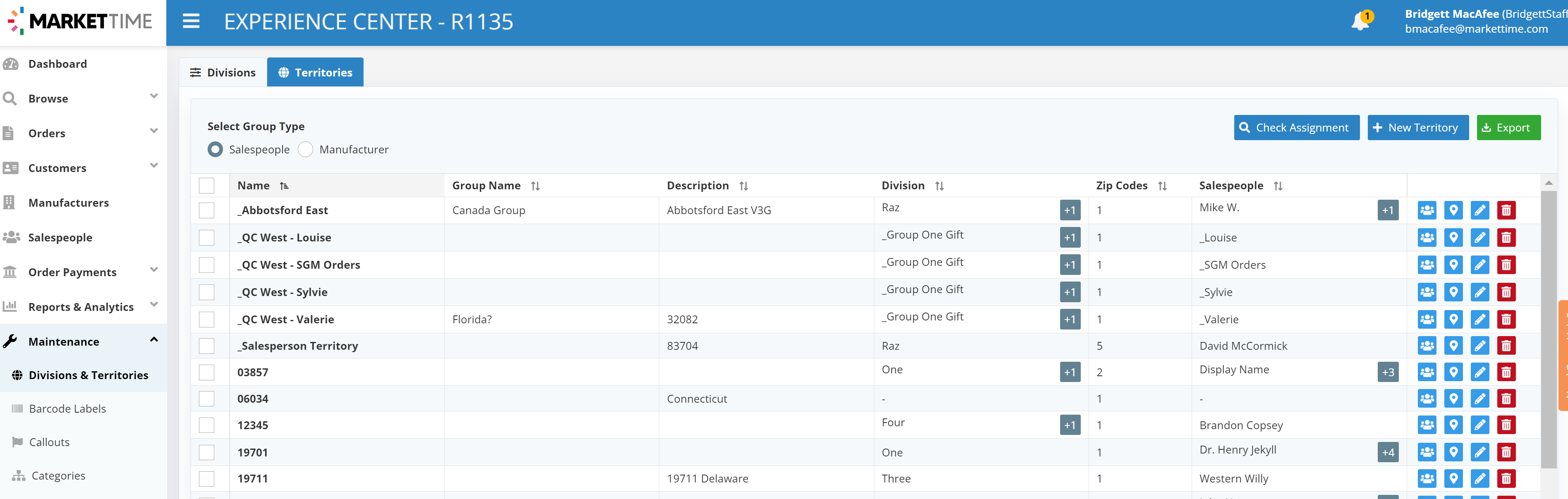Open Categories maintenance page
Screen dimensions: 1568x499
pyautogui.click(x=58, y=476)
